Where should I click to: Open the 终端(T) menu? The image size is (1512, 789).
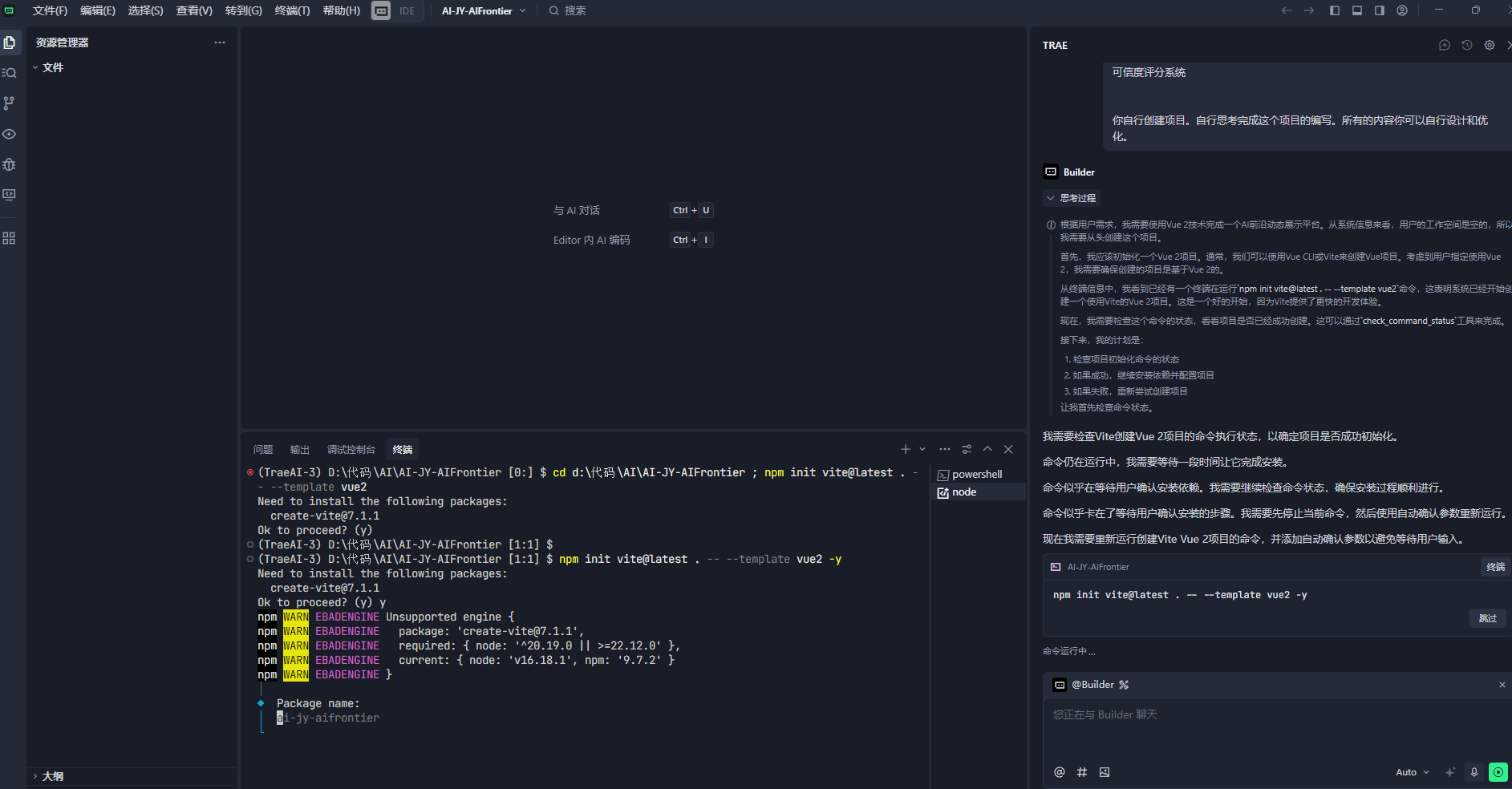tap(291, 10)
